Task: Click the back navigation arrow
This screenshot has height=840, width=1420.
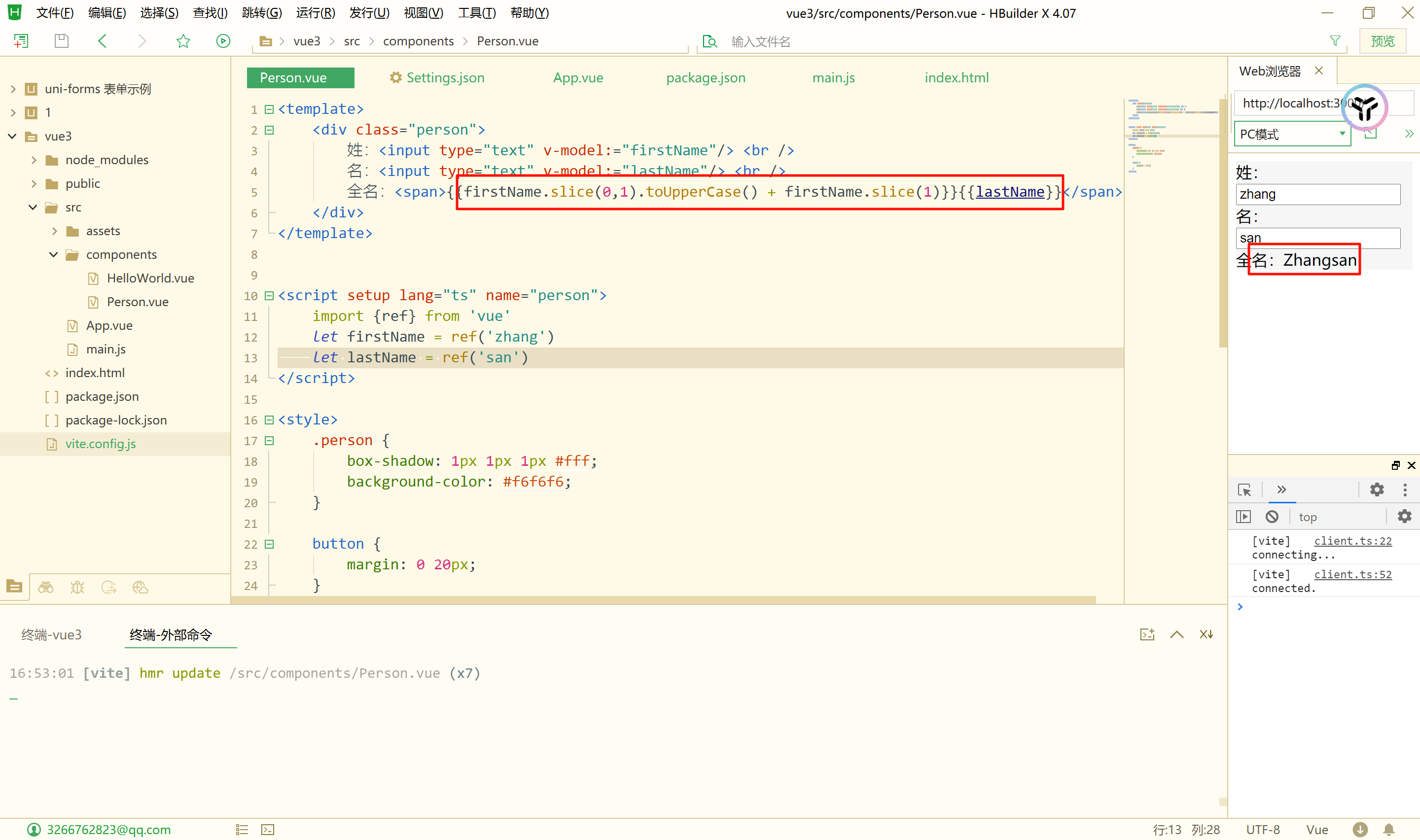Action: point(103,41)
